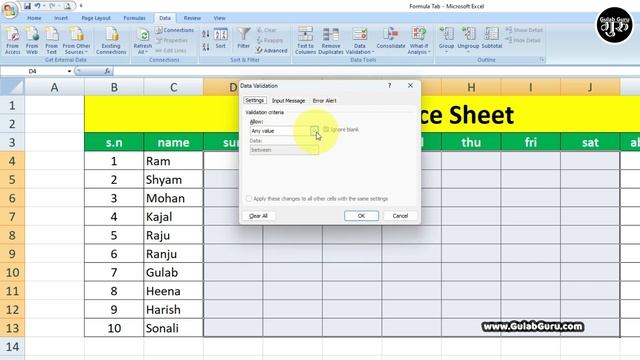The height and width of the screenshot is (360, 640).
Task: Click the Subtotal icon
Action: [x=491, y=38]
